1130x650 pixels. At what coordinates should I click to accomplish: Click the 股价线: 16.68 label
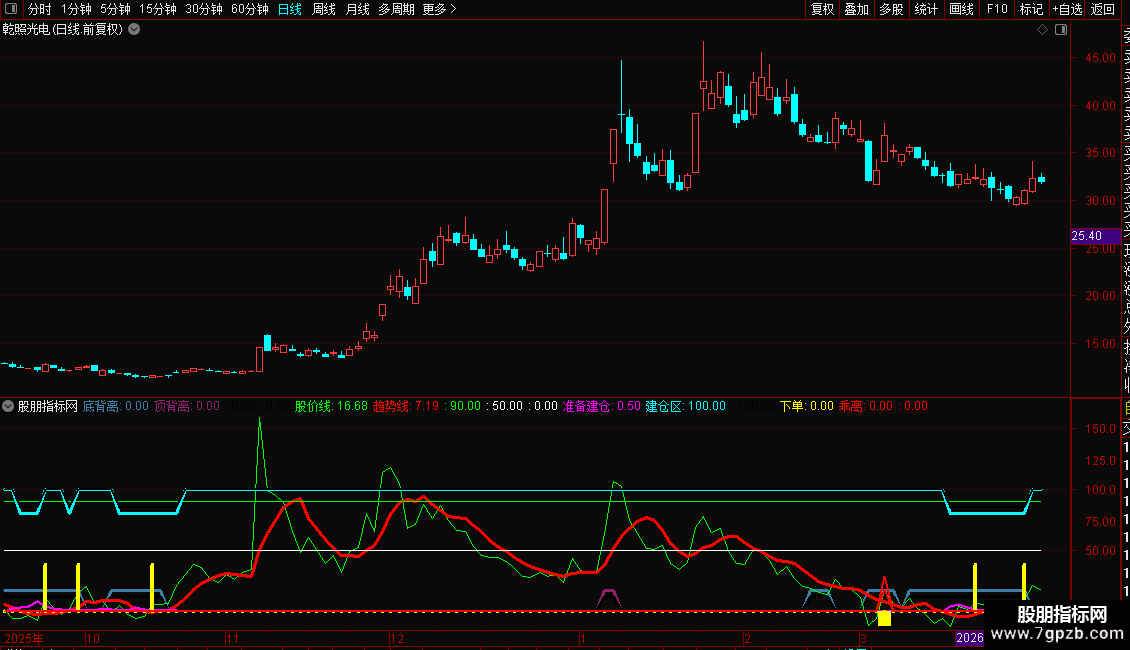[331, 406]
